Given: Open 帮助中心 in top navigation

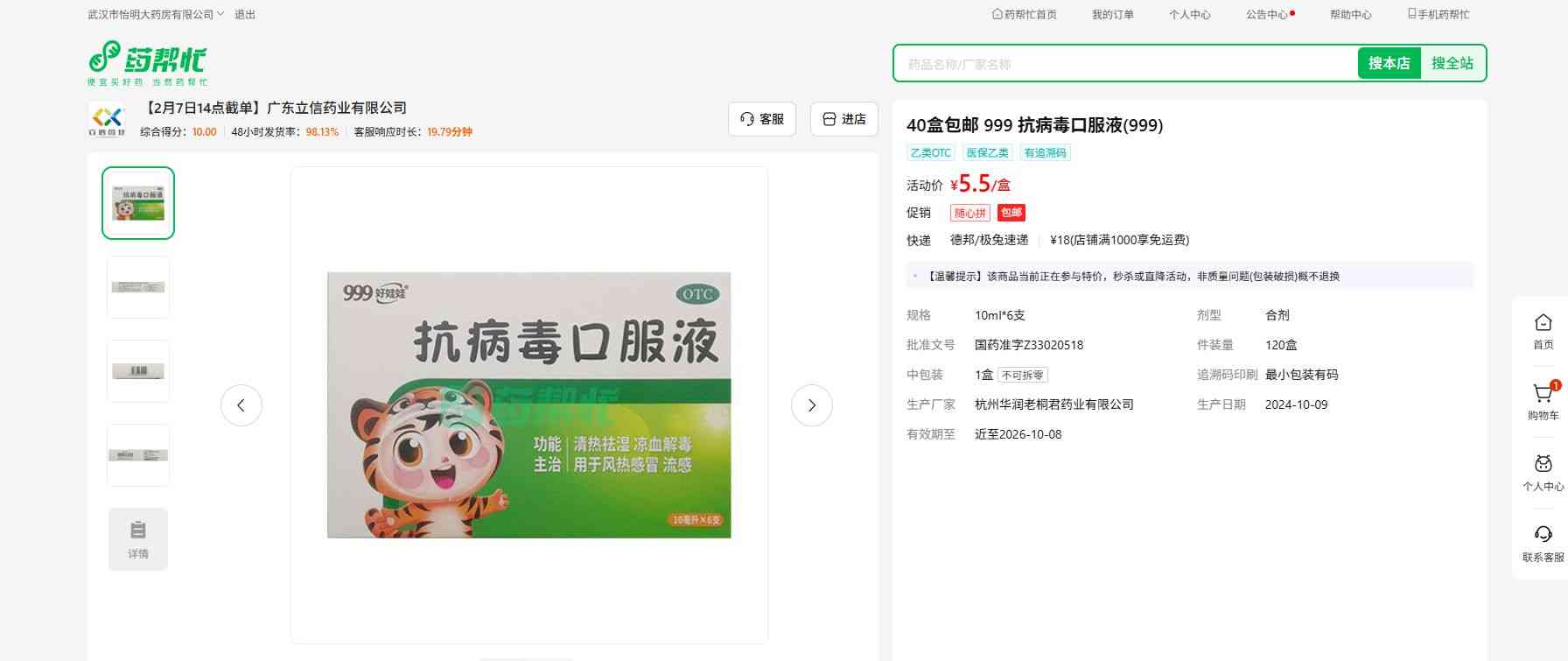Looking at the screenshot, I should [1350, 15].
